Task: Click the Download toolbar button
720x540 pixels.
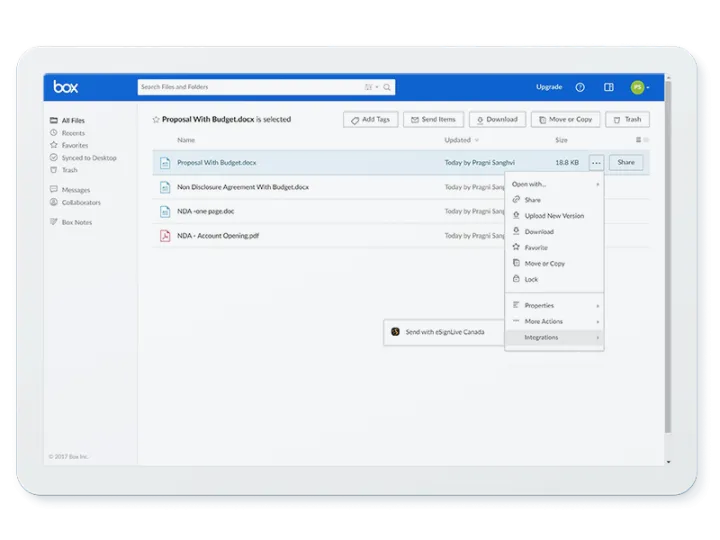Action: pyautogui.click(x=497, y=119)
